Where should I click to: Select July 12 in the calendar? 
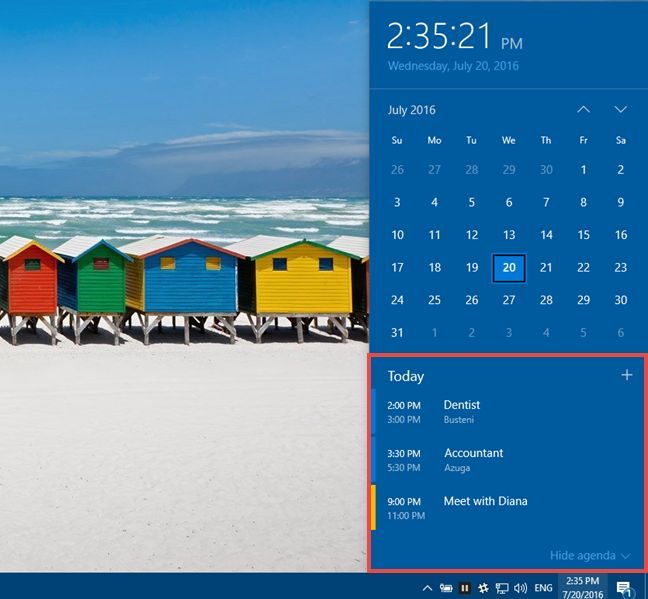pos(472,235)
